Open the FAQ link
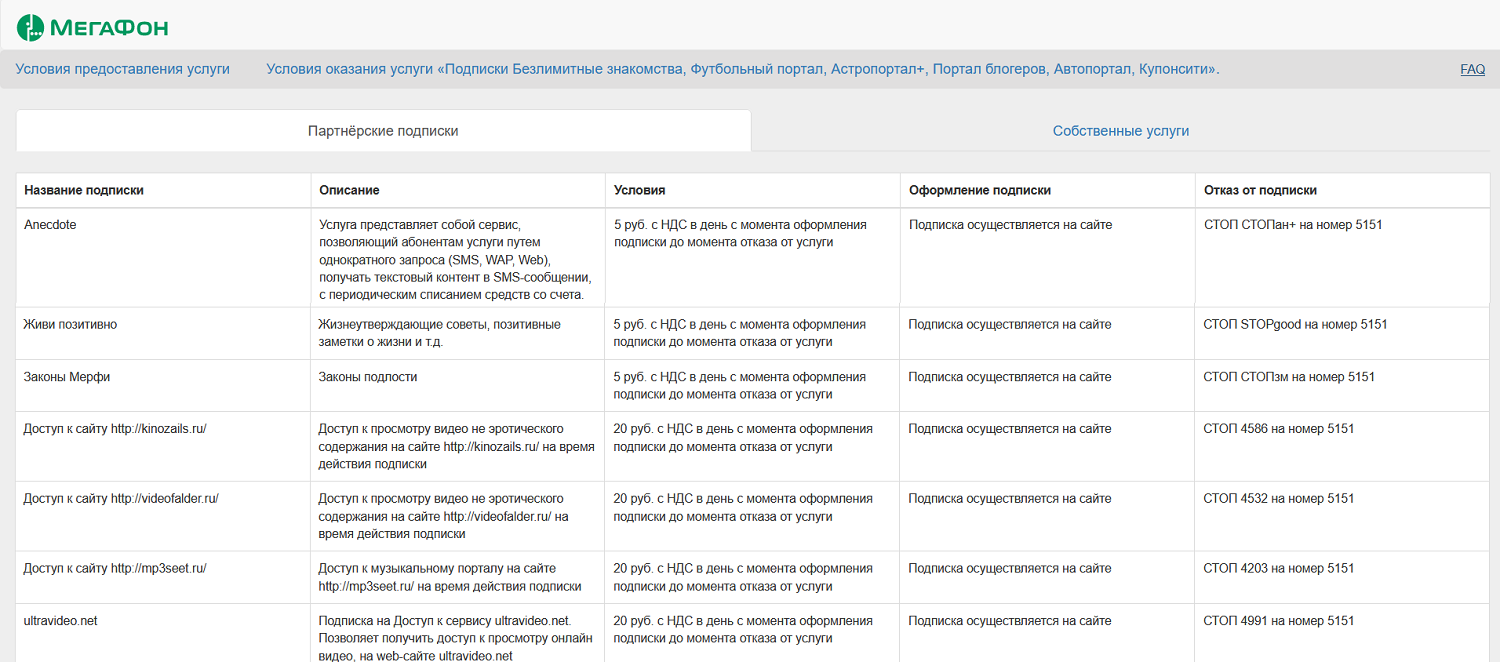The width and height of the screenshot is (1500, 662). [x=1471, y=69]
